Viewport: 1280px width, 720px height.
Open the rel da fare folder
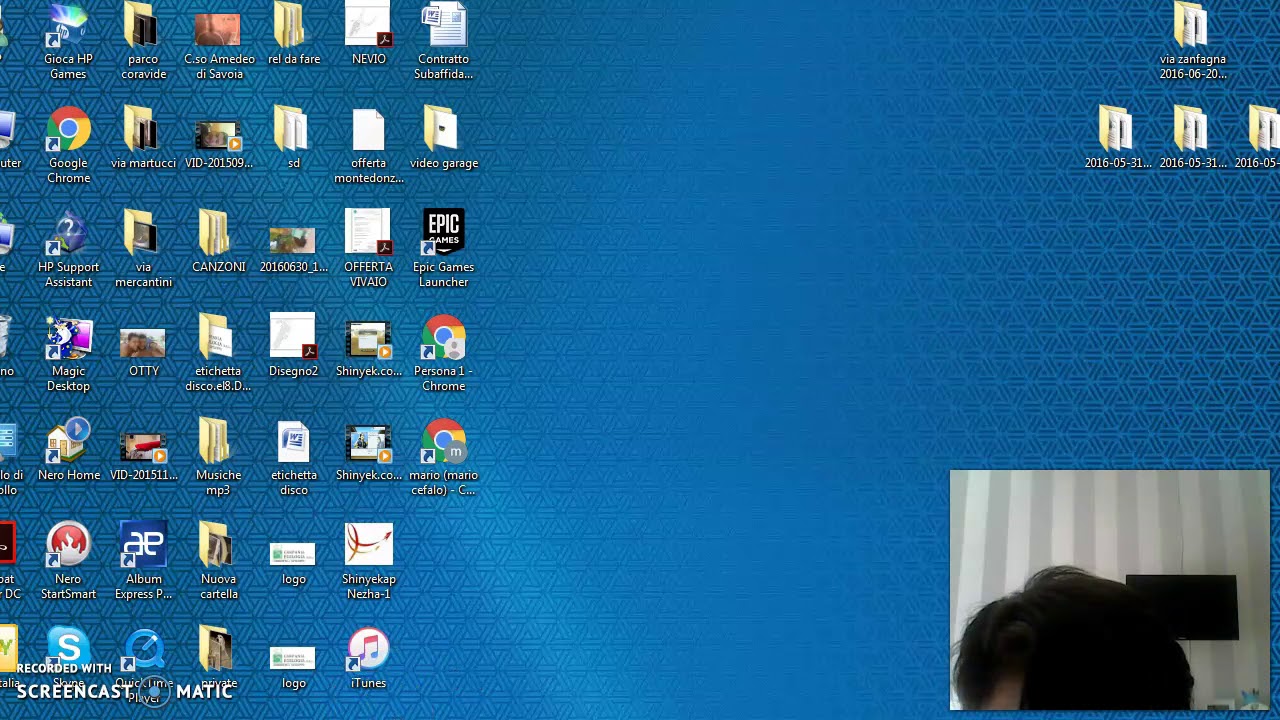[294, 35]
